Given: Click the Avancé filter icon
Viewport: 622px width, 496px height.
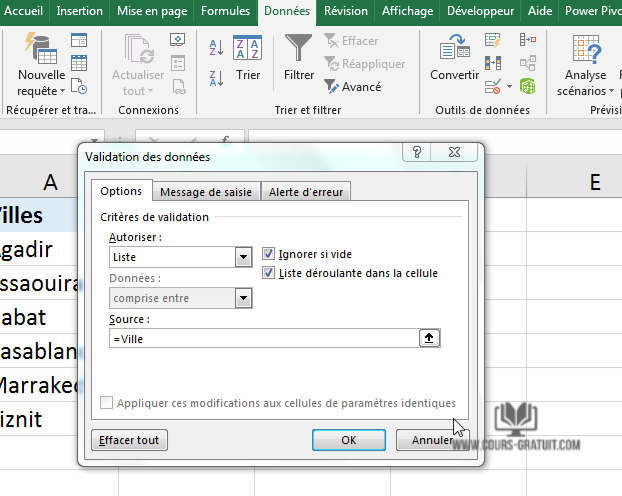Looking at the screenshot, I should (x=332, y=87).
